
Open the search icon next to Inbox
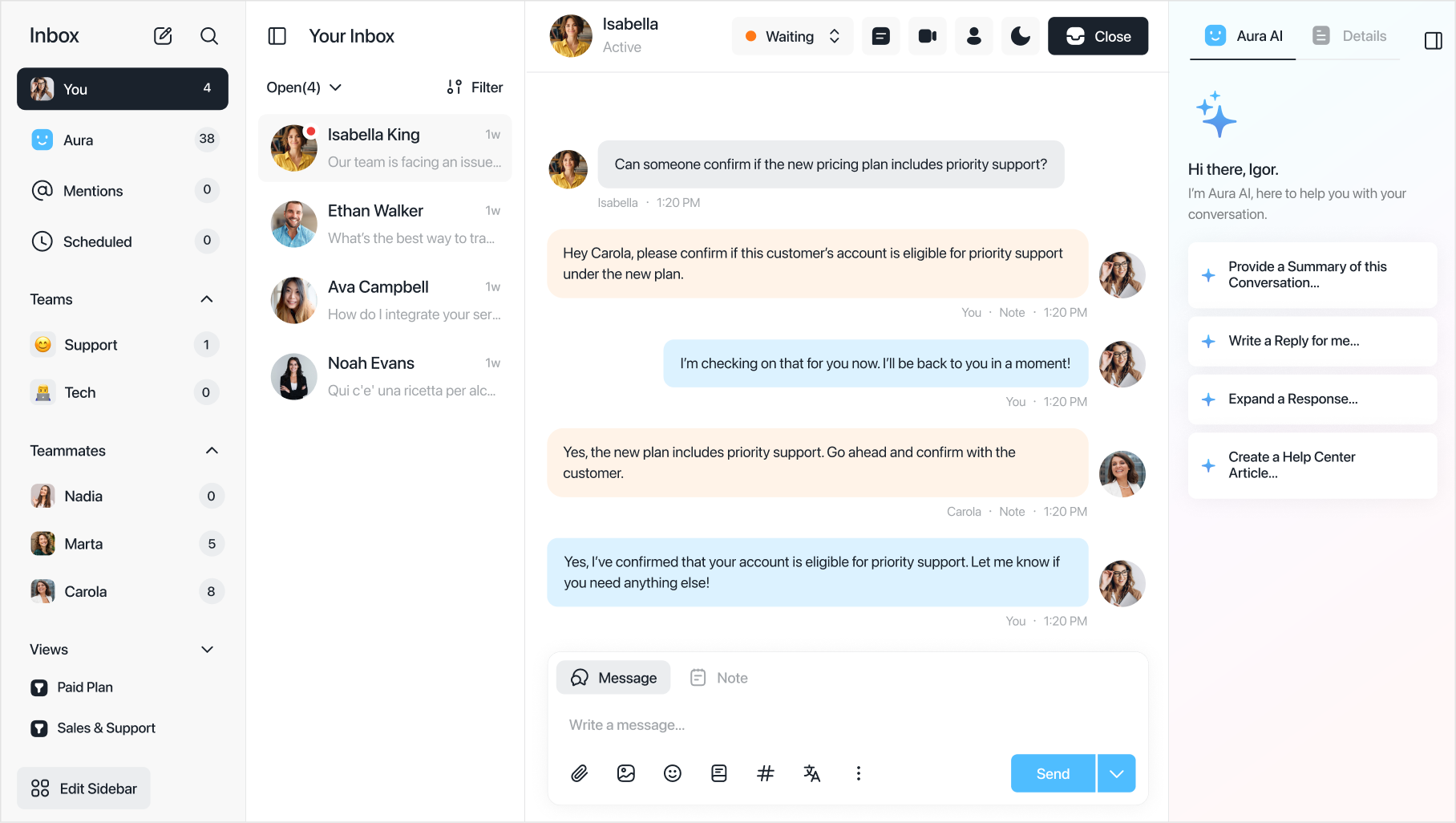(209, 36)
